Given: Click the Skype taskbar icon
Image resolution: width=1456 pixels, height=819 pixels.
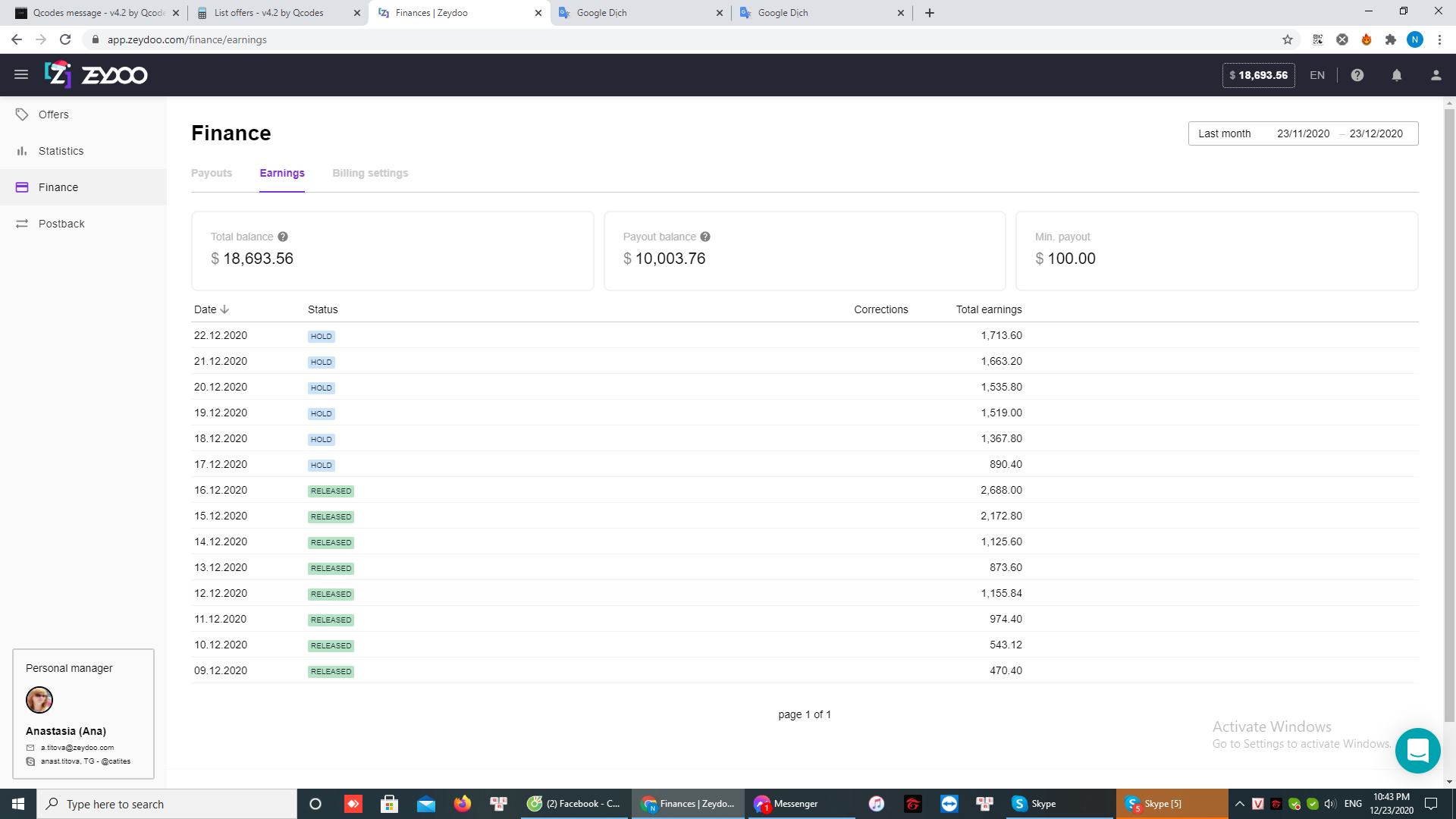Looking at the screenshot, I should [1034, 804].
